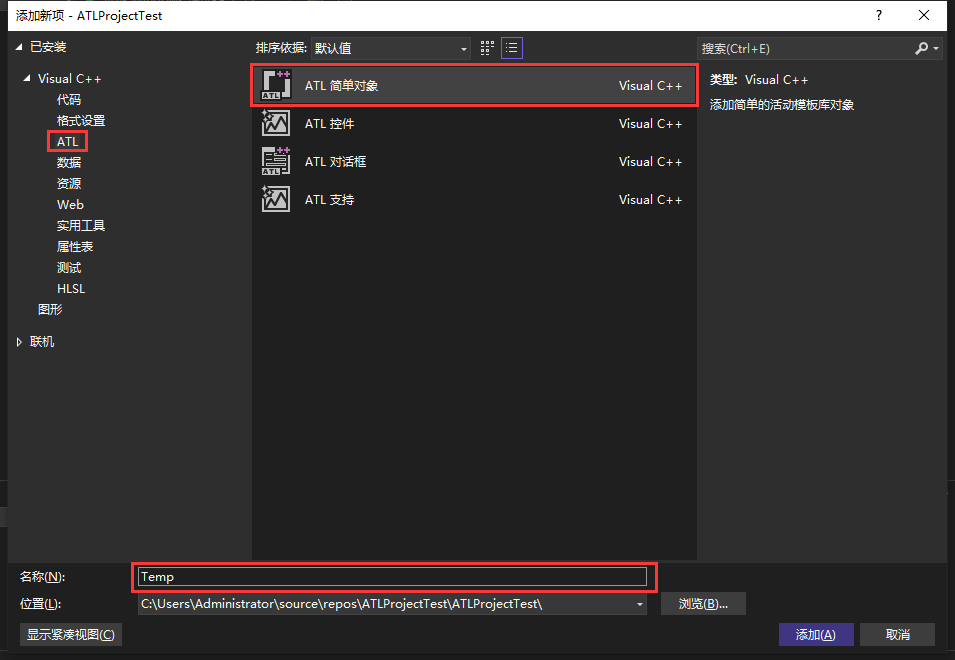Image resolution: width=955 pixels, height=660 pixels.
Task: Click the 取消 button
Action: [897, 634]
